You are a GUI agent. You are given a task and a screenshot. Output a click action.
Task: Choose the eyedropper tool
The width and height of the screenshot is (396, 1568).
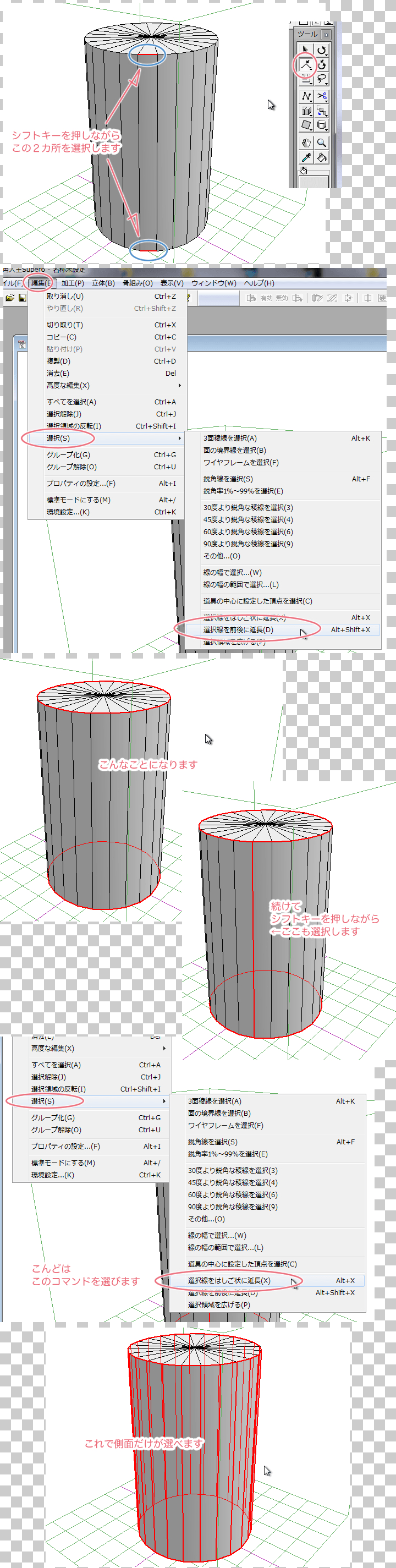click(x=306, y=158)
